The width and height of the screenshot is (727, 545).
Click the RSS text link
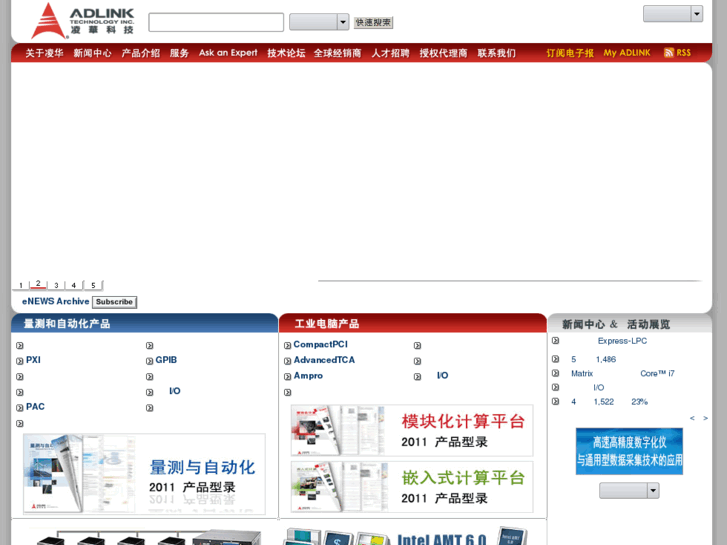(x=683, y=52)
